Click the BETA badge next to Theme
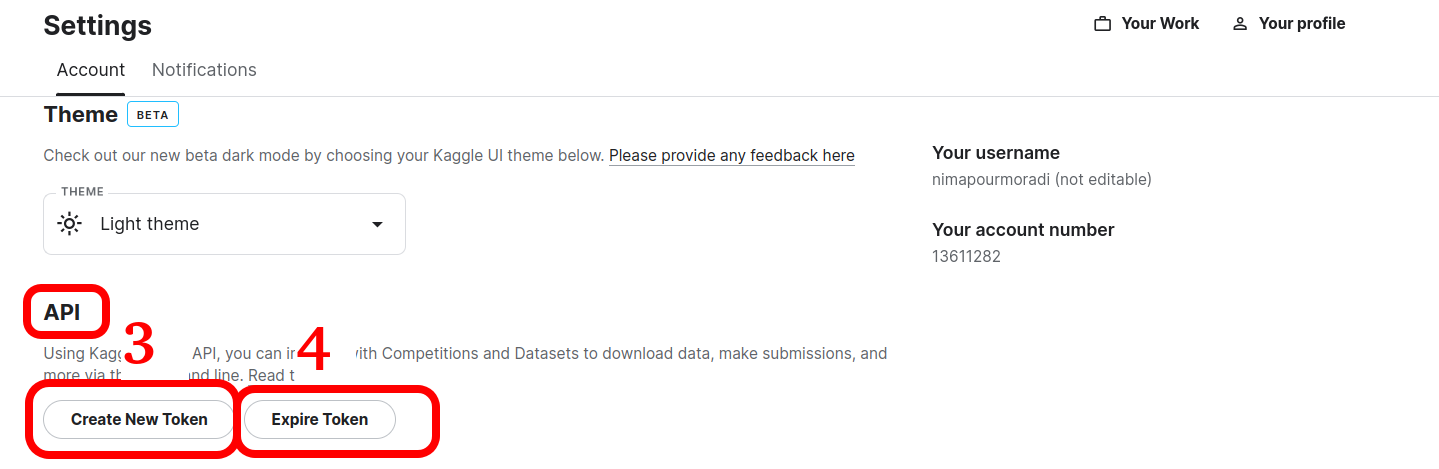The image size is (1439, 469). [x=153, y=115]
